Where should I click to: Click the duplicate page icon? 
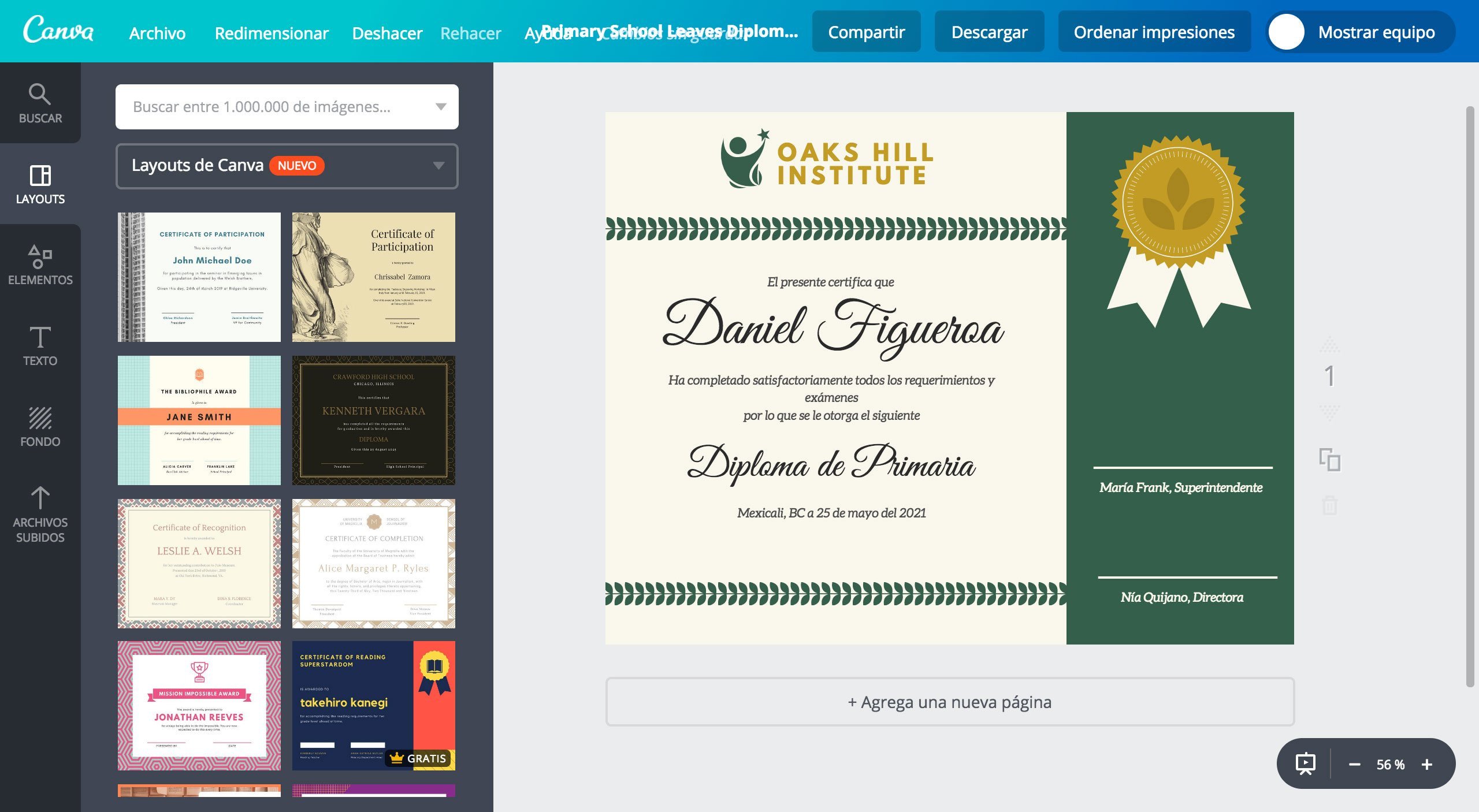pyautogui.click(x=1329, y=460)
